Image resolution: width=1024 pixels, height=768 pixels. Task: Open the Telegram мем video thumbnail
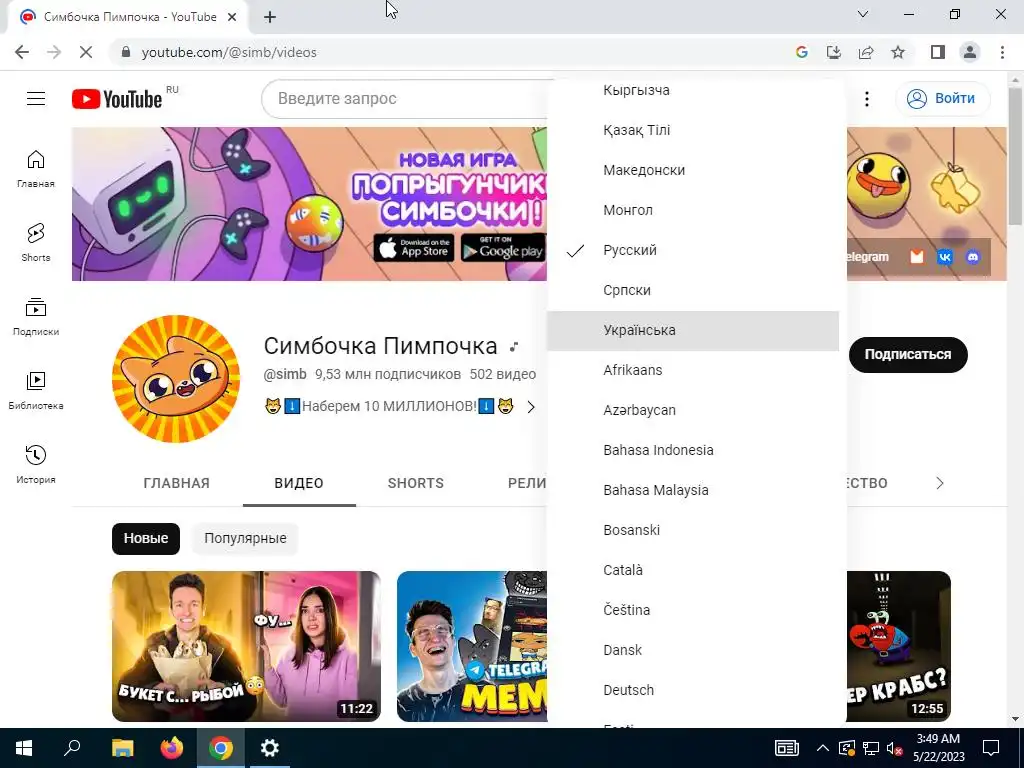click(x=472, y=647)
